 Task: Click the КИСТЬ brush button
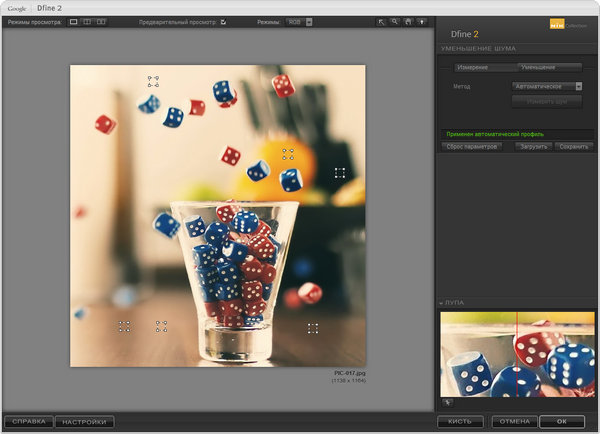tap(460, 422)
